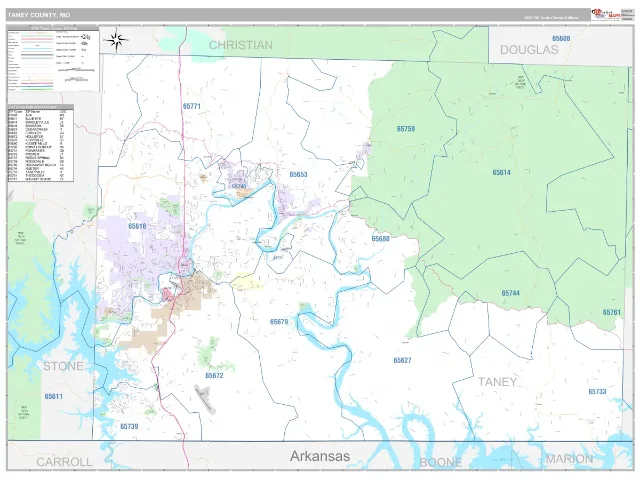Image resolution: width=640 pixels, height=480 pixels.
Task: Click the Arkansas state label
Action: (x=320, y=456)
